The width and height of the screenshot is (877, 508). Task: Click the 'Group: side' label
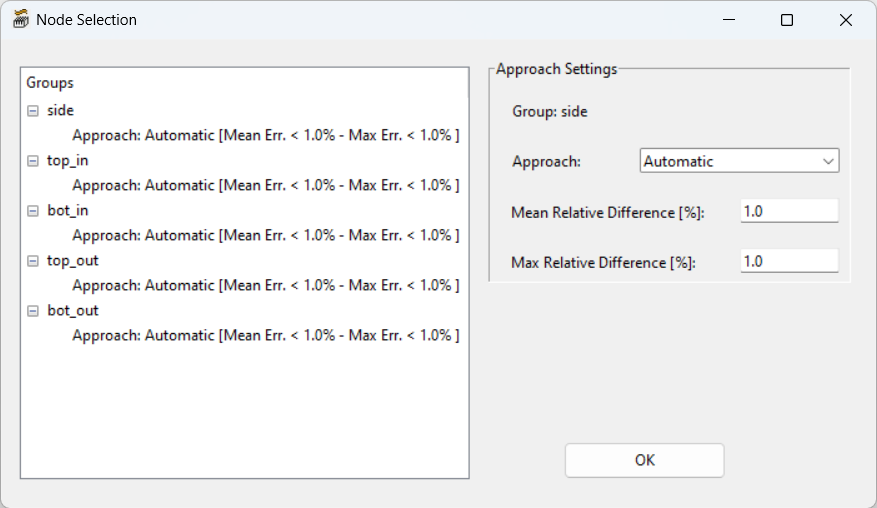pyautogui.click(x=550, y=111)
